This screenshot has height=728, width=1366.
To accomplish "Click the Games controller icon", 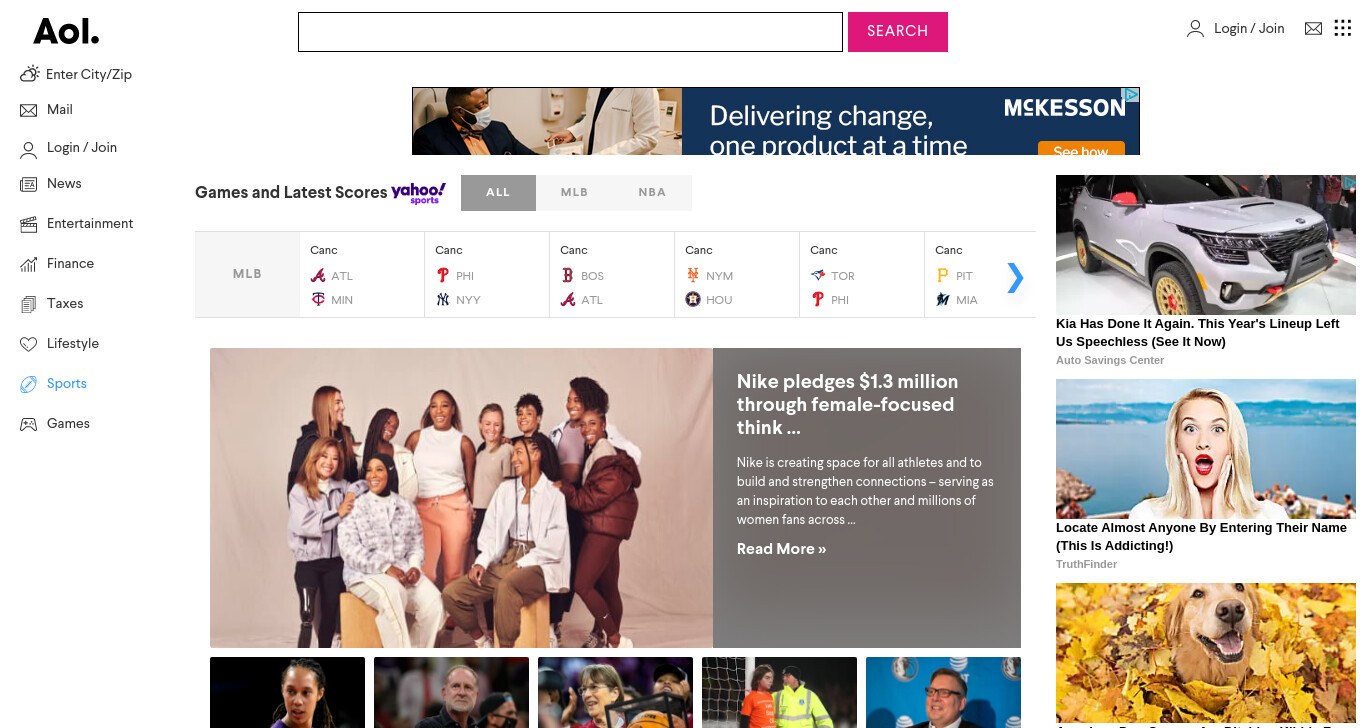I will (x=28, y=424).
